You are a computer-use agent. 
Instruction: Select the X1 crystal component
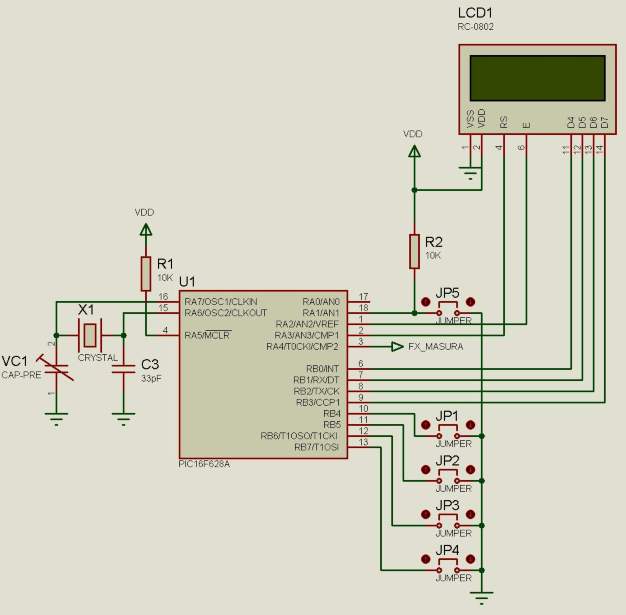90,333
